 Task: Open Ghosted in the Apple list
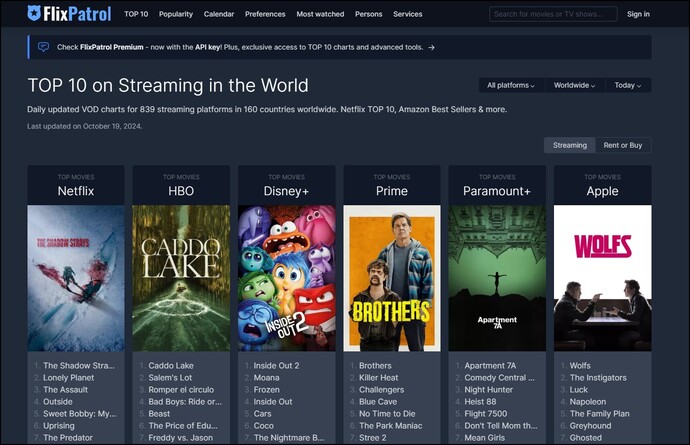pyautogui.click(x=586, y=438)
